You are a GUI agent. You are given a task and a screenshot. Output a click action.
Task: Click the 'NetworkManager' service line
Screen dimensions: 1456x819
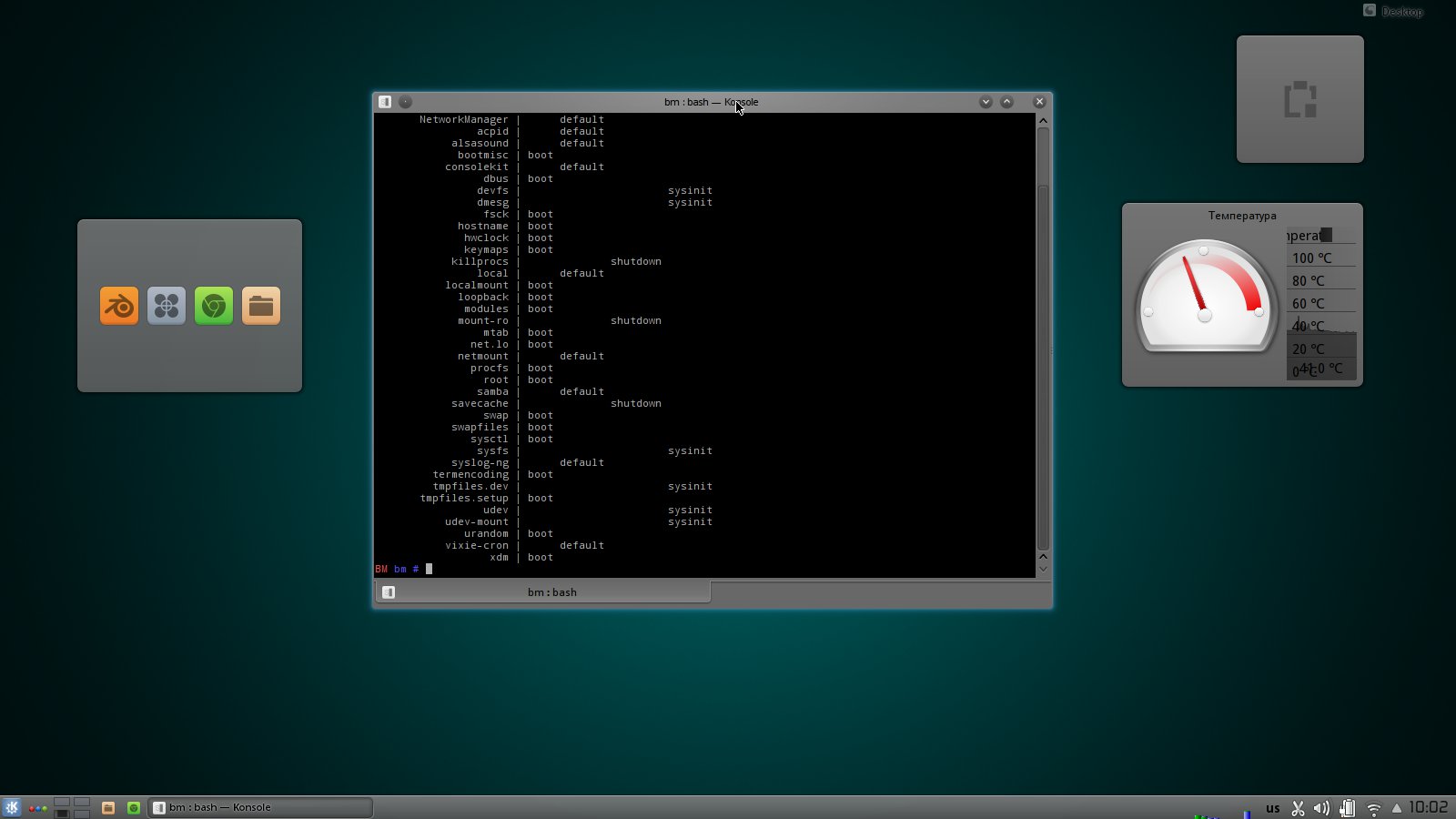pyautogui.click(x=511, y=119)
